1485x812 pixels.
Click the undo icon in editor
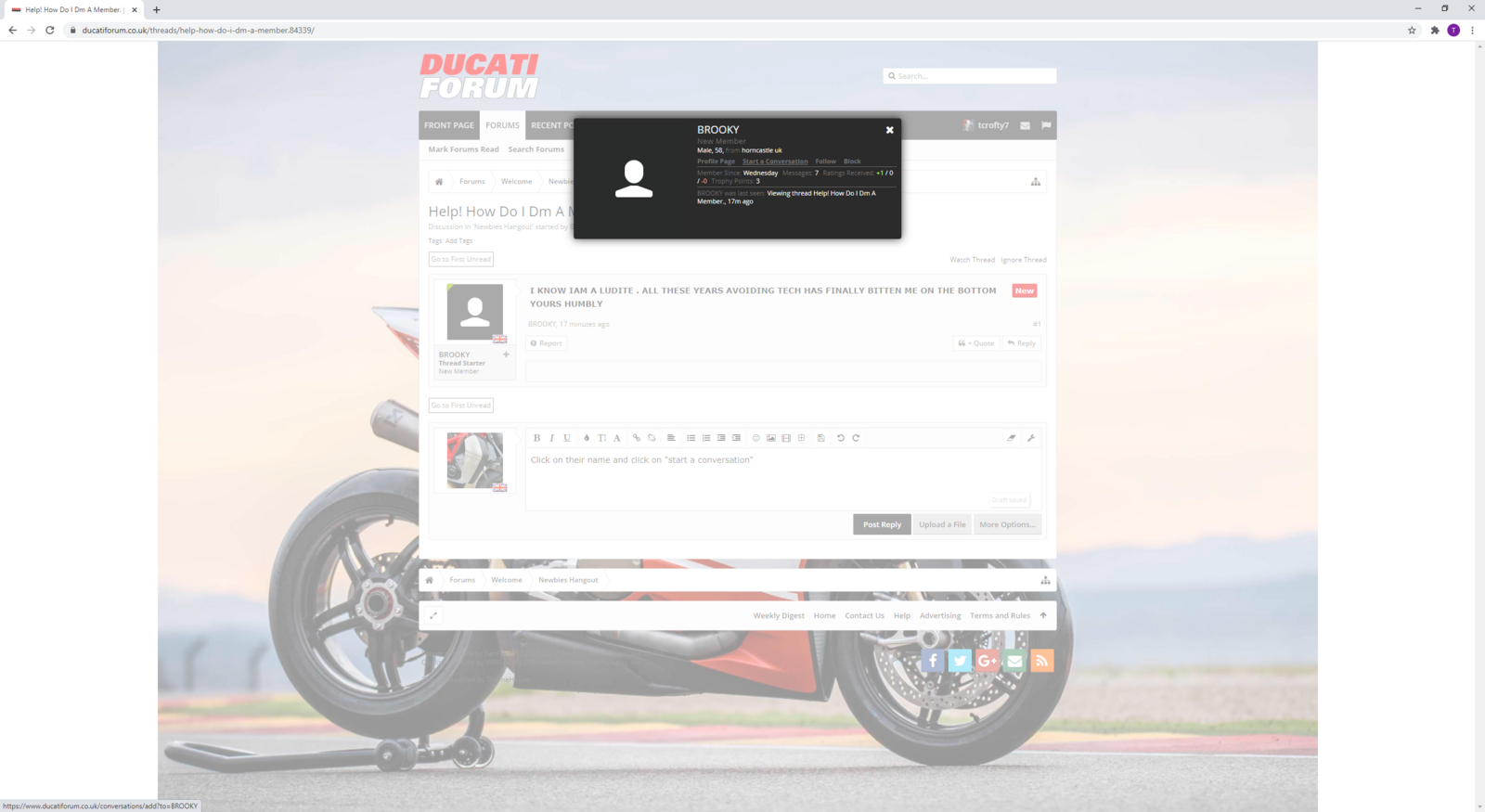point(841,438)
